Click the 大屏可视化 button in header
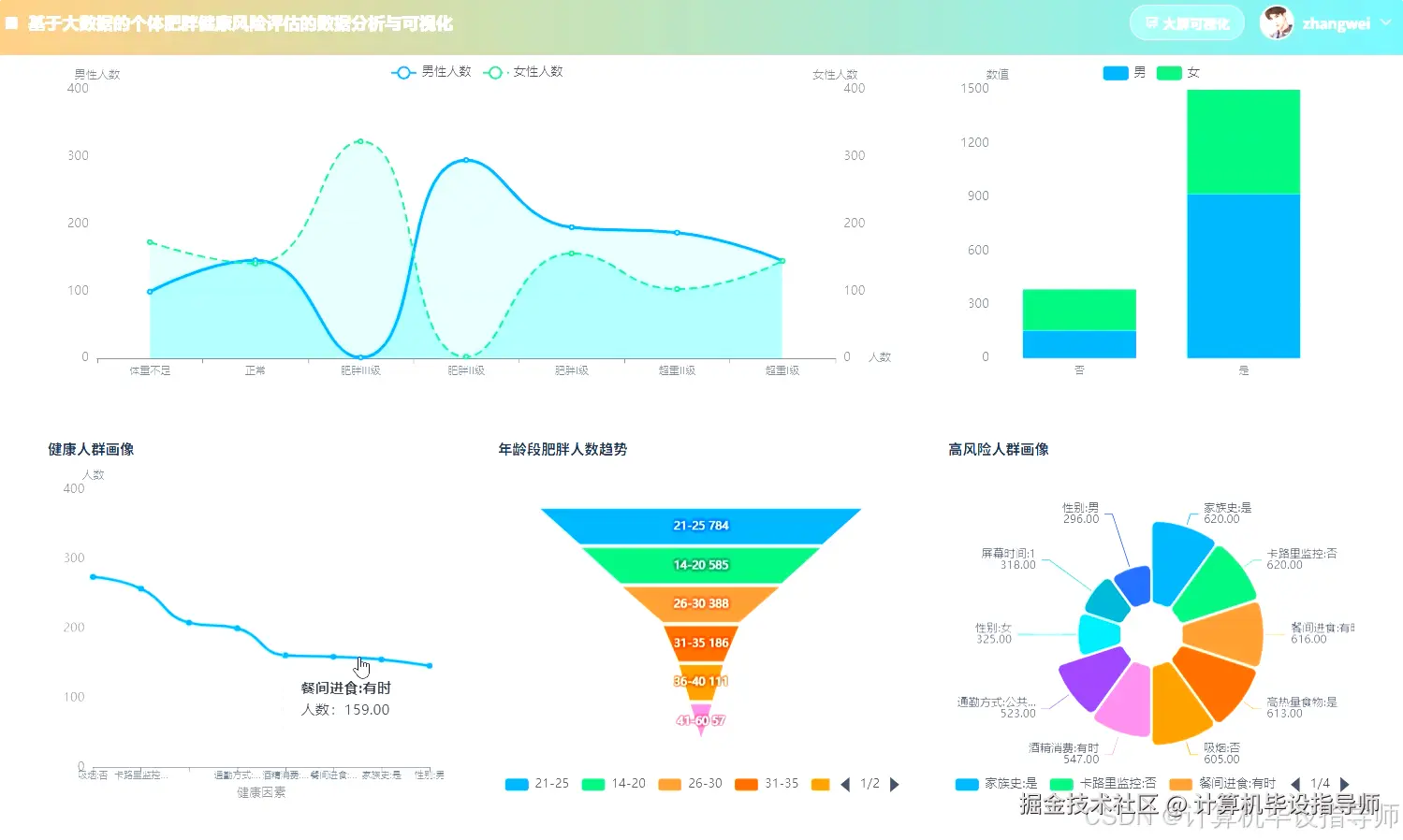1403x840 pixels. click(x=1187, y=23)
